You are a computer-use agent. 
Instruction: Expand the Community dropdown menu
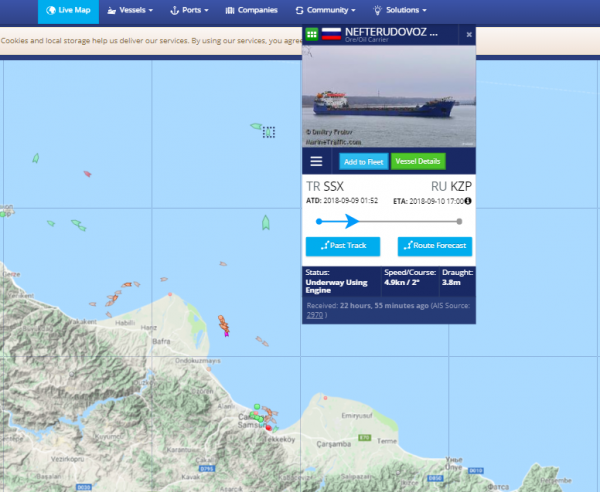point(328,11)
